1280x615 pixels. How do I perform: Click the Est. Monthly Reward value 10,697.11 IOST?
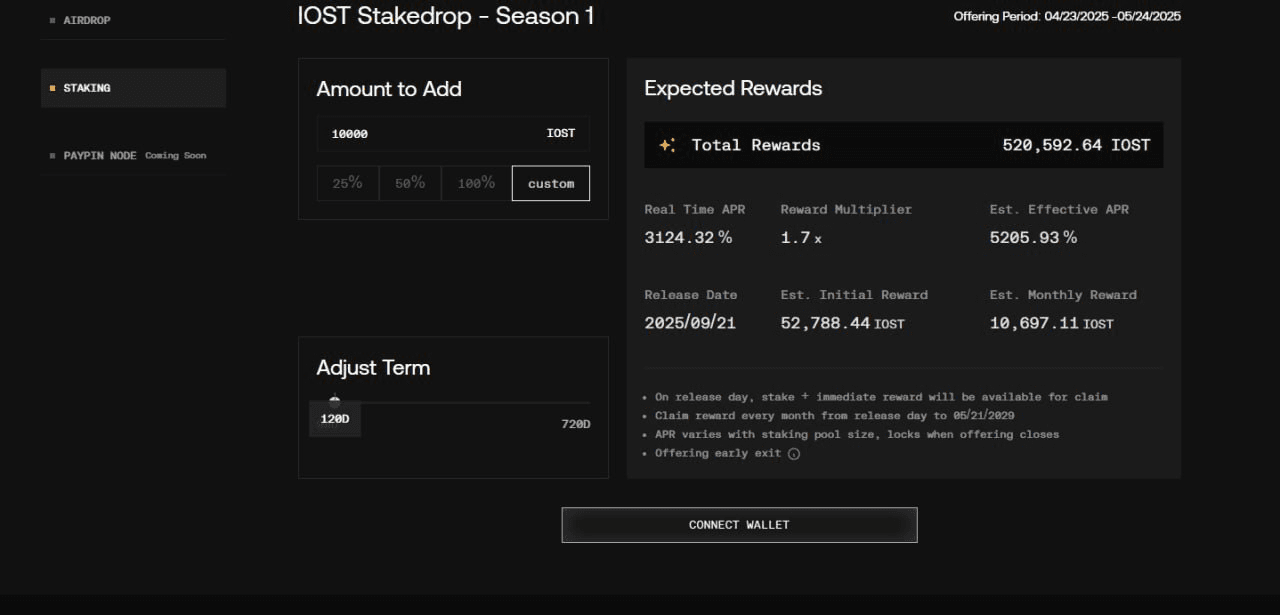click(1052, 323)
